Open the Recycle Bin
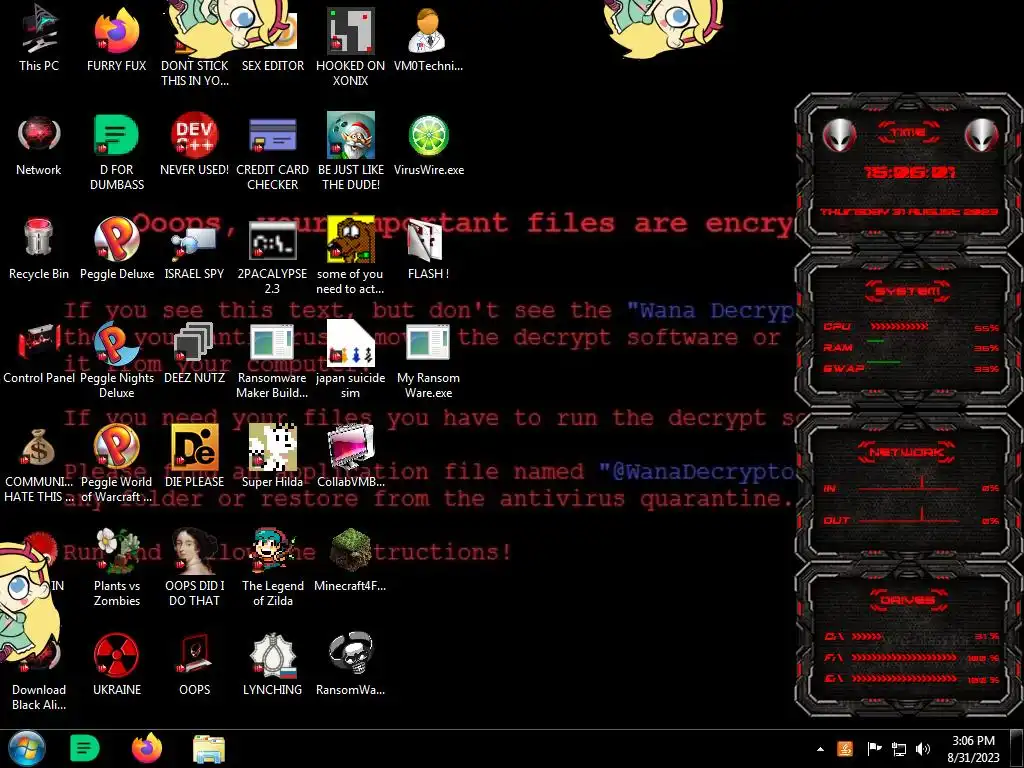Image resolution: width=1024 pixels, height=768 pixels. [39, 248]
